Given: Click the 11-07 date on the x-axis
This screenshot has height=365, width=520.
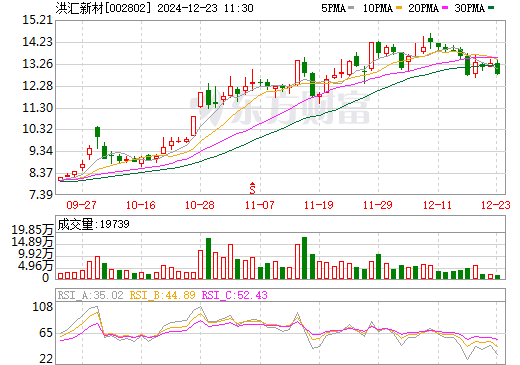Looking at the screenshot, I should coord(259,205).
